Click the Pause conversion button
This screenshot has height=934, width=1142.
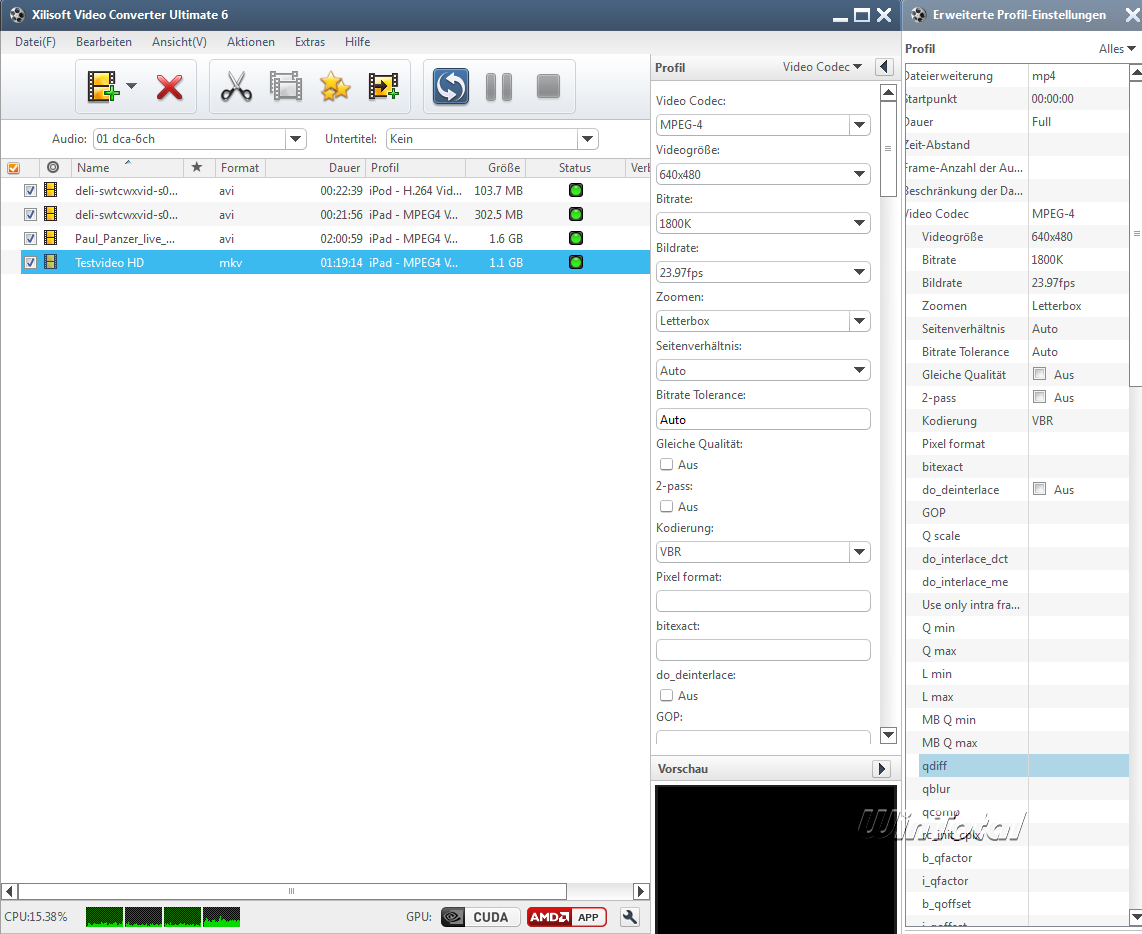499,87
